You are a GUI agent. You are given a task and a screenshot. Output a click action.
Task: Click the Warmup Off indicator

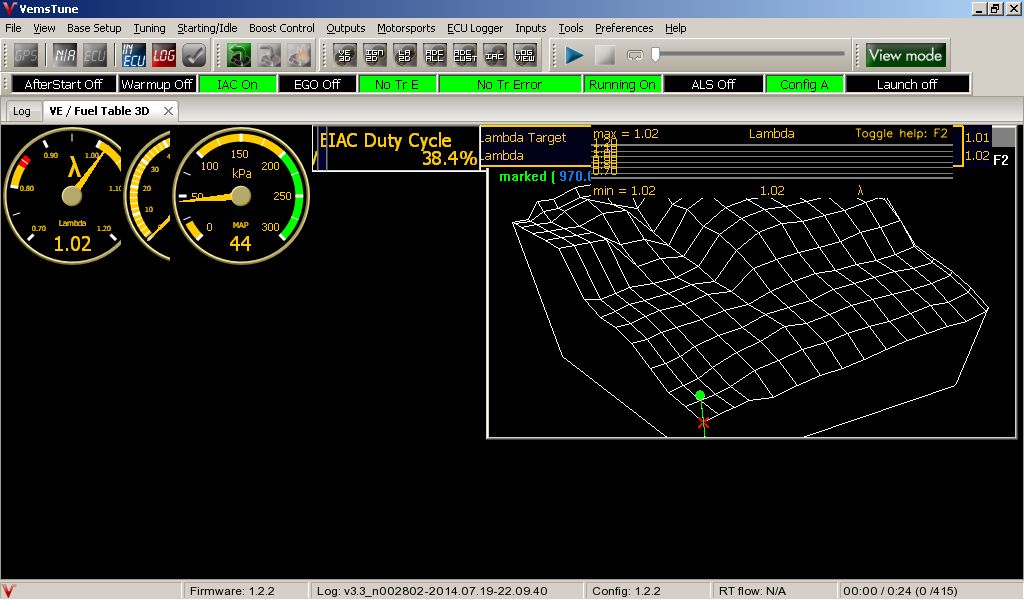[157, 84]
